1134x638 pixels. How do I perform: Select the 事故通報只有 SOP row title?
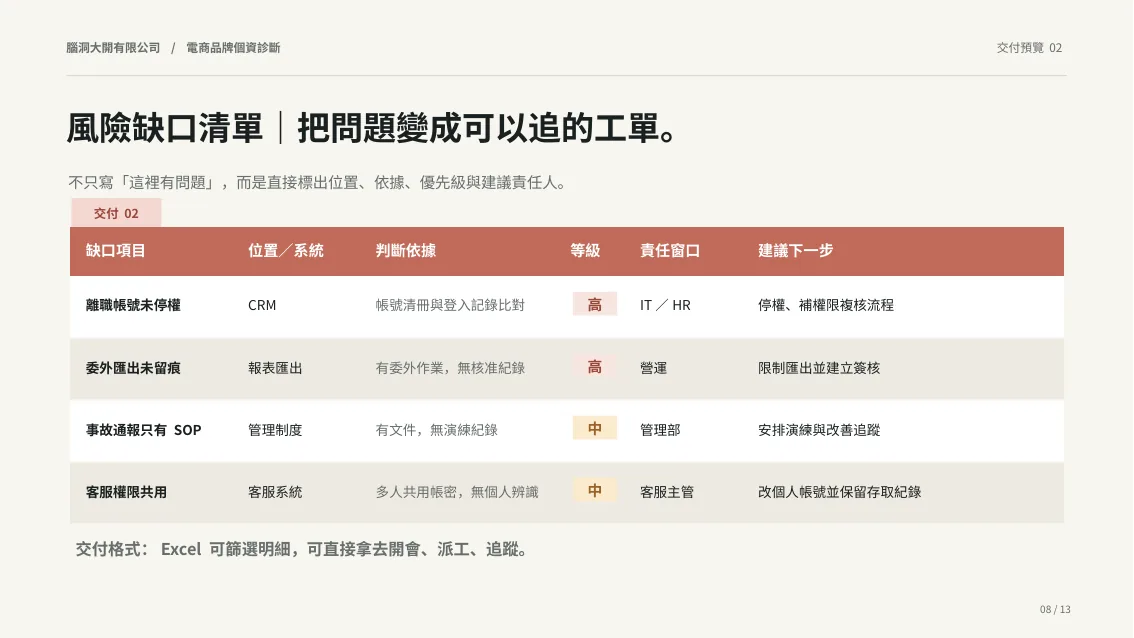(x=143, y=430)
